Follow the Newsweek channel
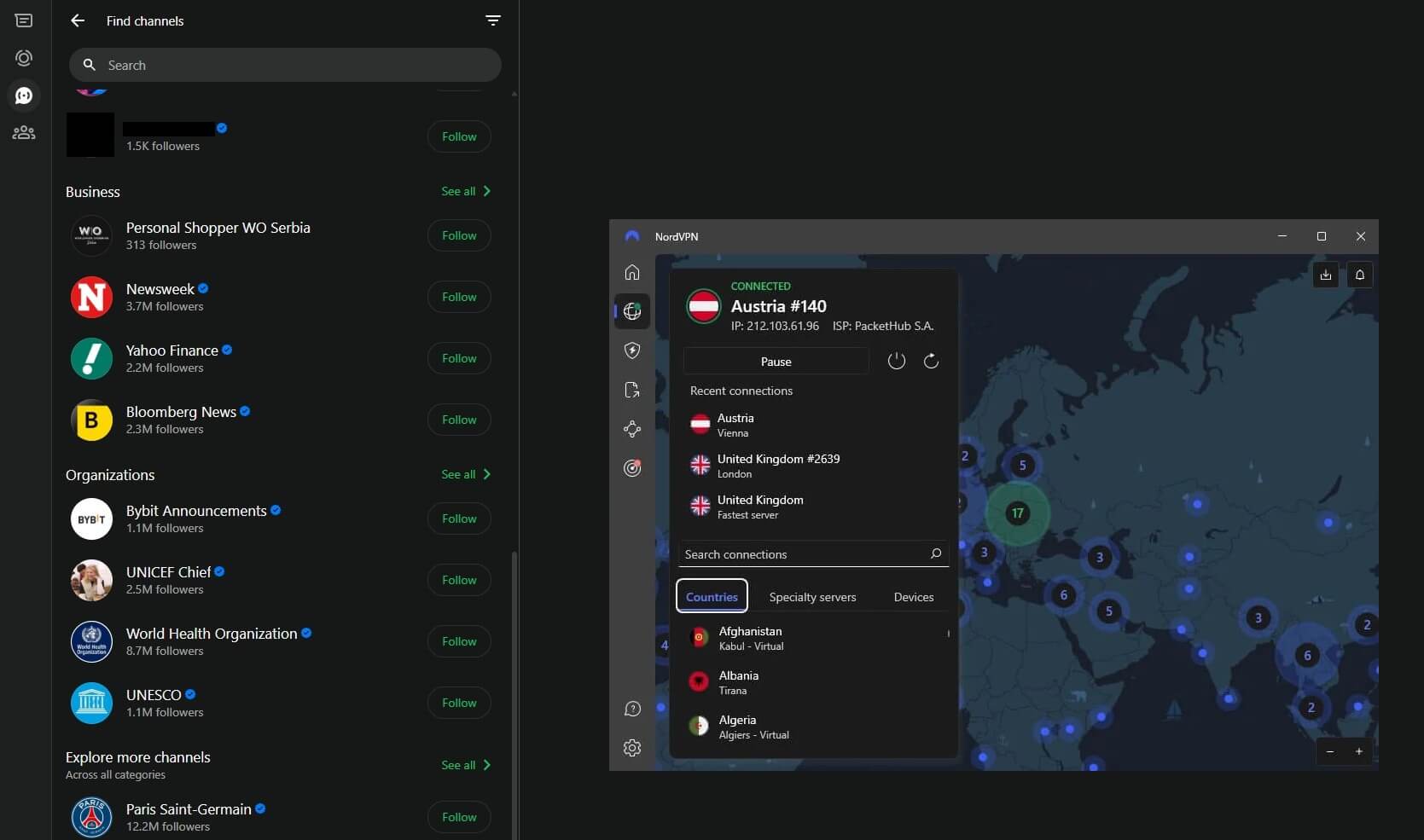The width and height of the screenshot is (1424, 840). (459, 297)
